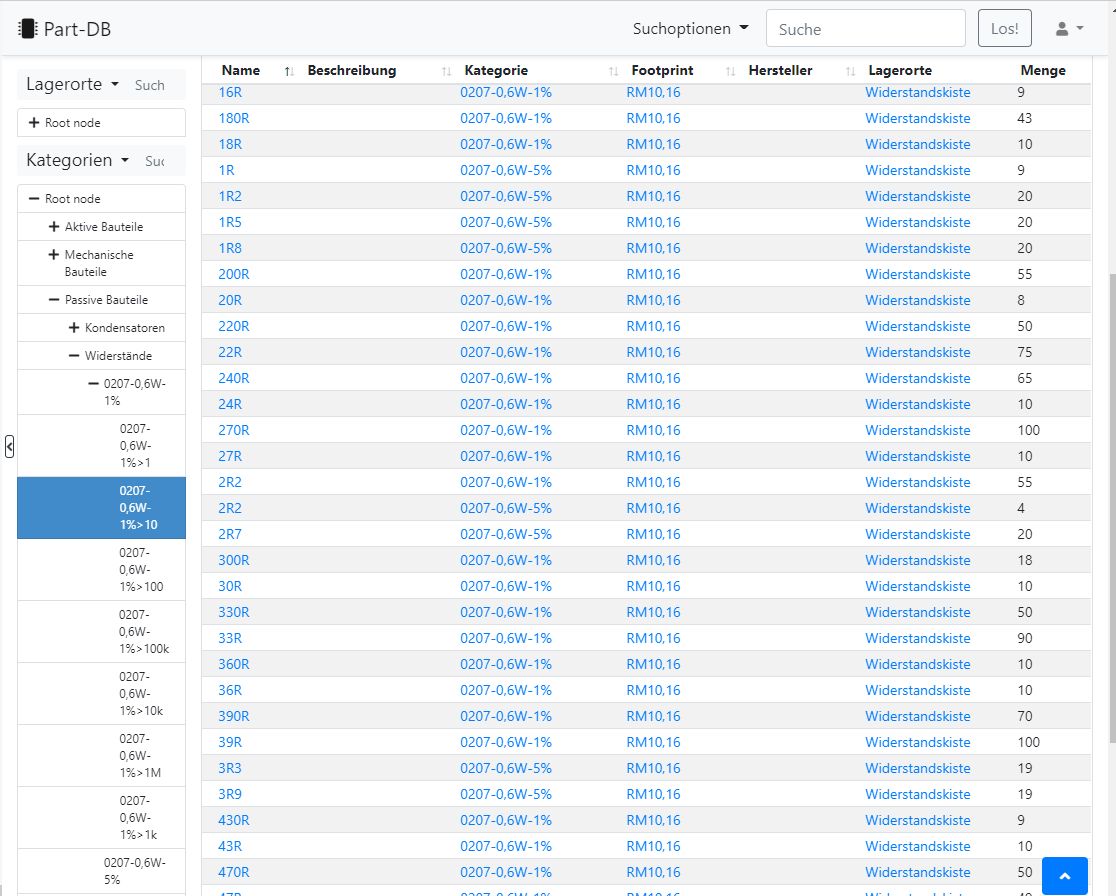
Task: Select category 0207-0,6W-1%>100k
Action: (x=101, y=631)
